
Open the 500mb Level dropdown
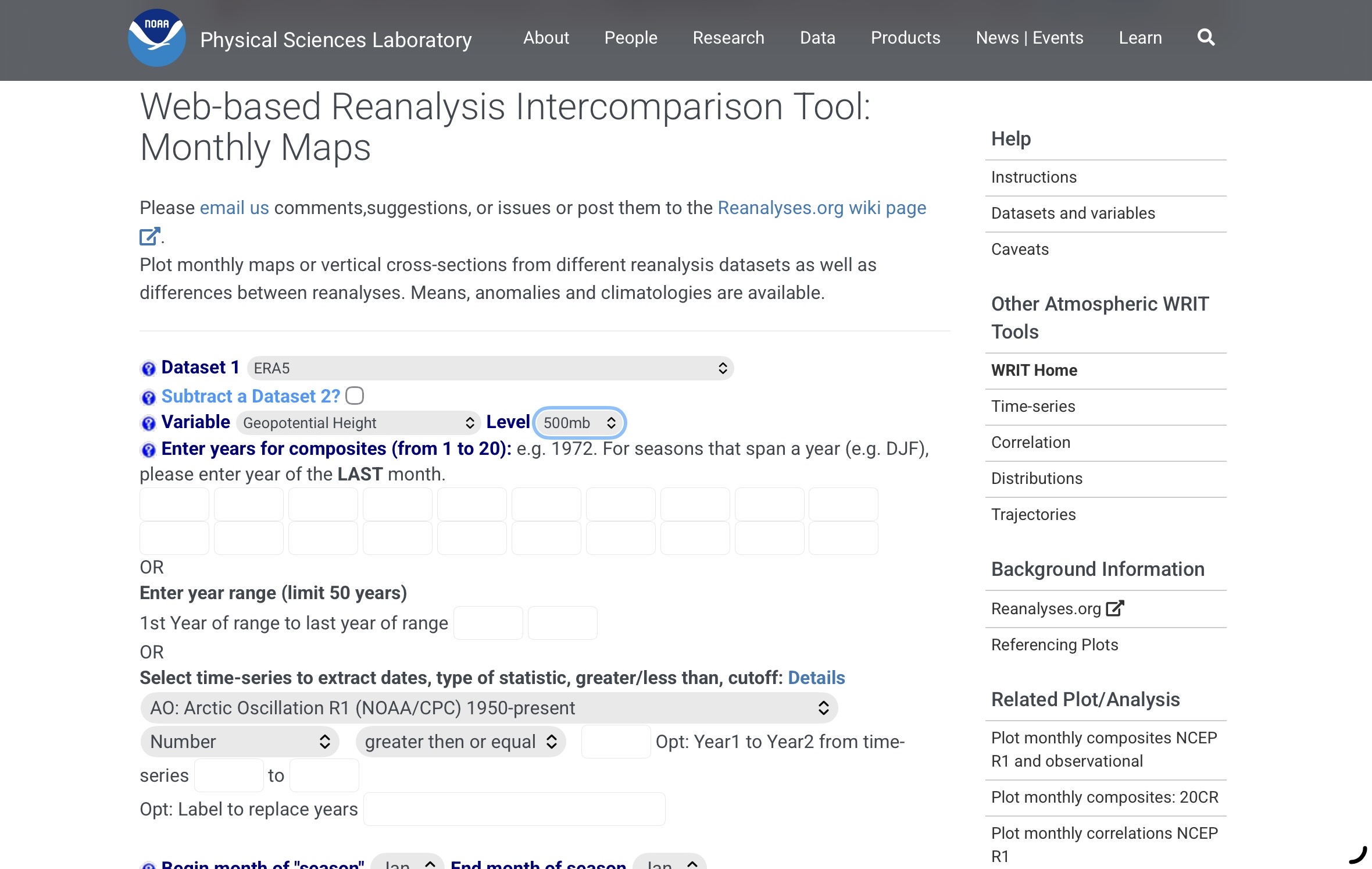click(x=579, y=423)
